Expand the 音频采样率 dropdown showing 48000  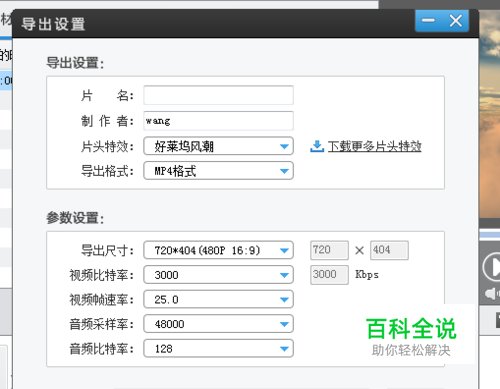coord(218,324)
